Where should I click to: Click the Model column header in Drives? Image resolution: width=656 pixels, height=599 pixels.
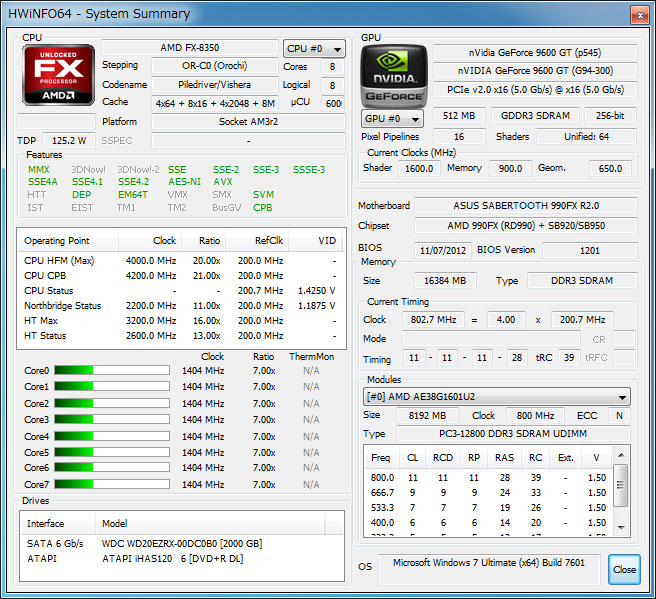210,523
